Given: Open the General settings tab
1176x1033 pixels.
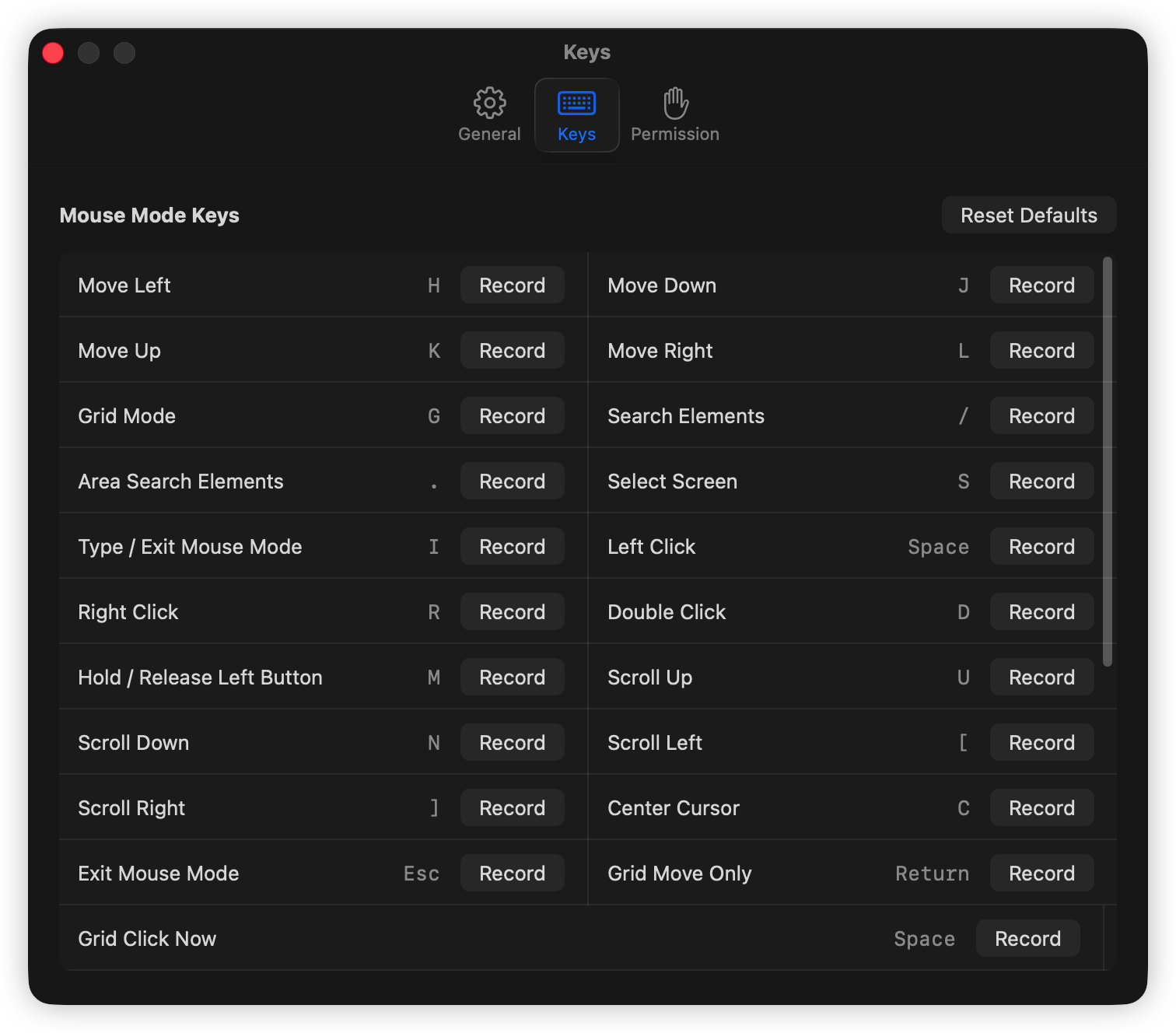Looking at the screenshot, I should pyautogui.click(x=489, y=115).
